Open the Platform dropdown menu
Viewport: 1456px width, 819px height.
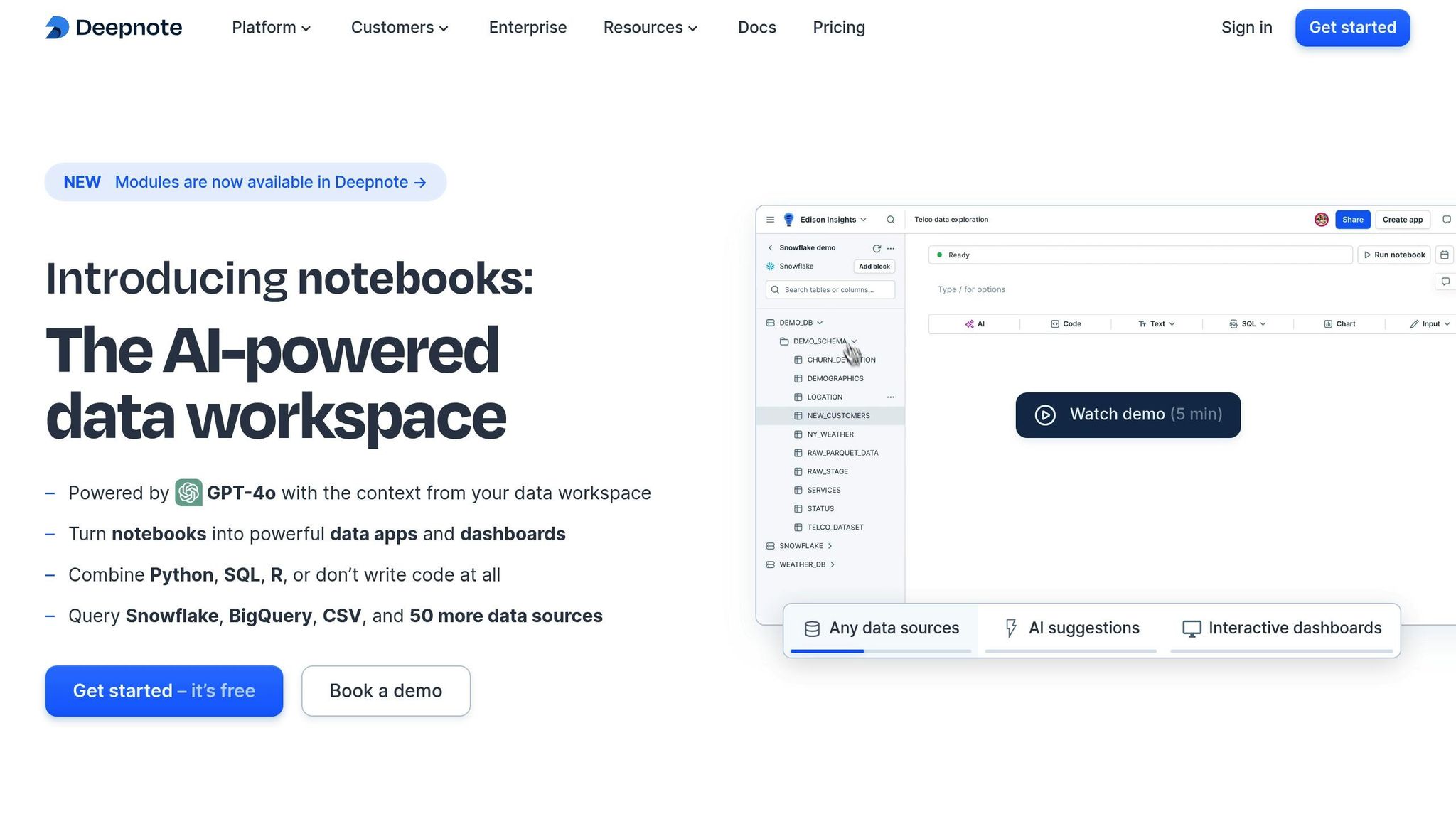(x=272, y=28)
